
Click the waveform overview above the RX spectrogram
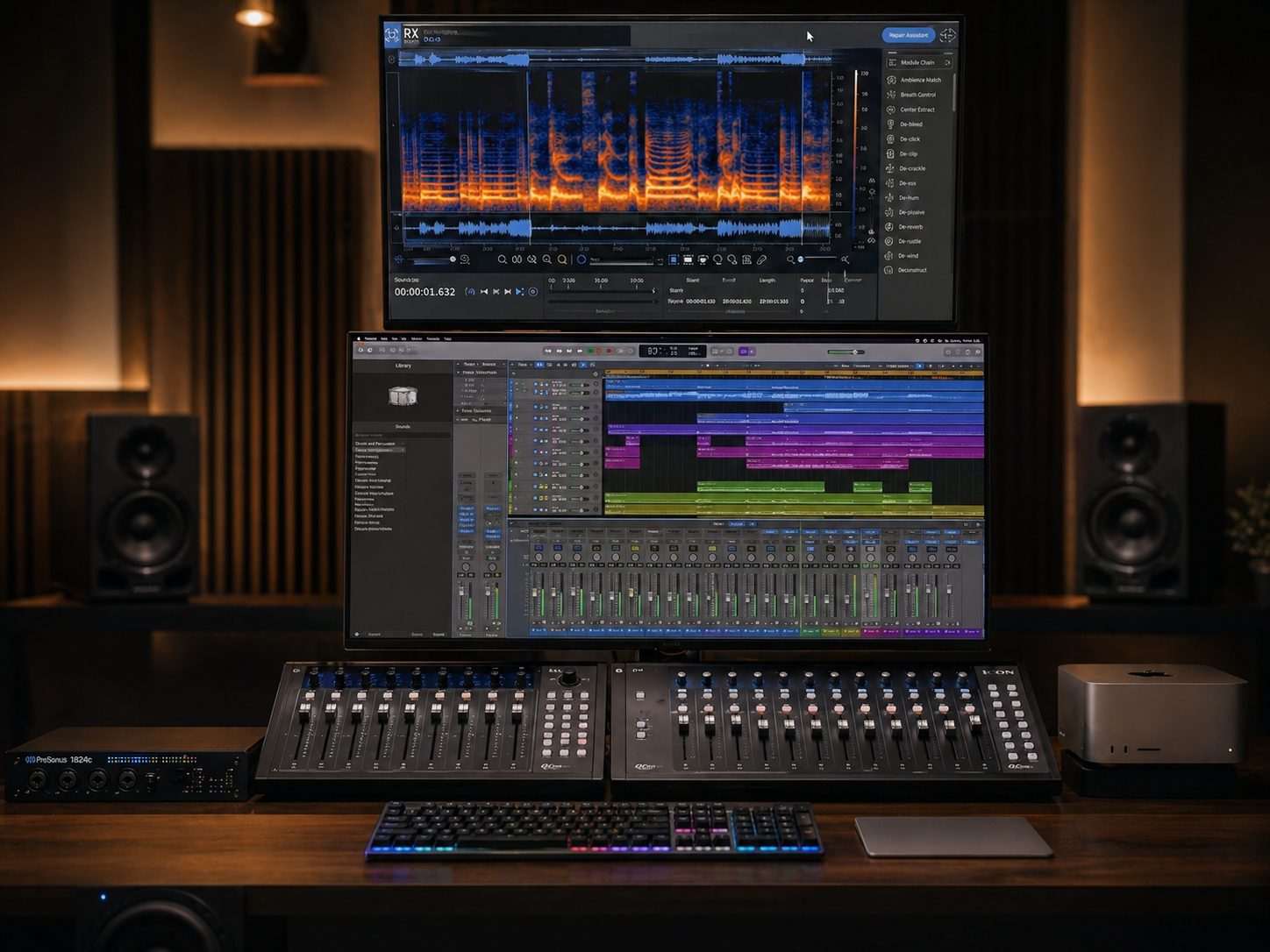click(615, 59)
